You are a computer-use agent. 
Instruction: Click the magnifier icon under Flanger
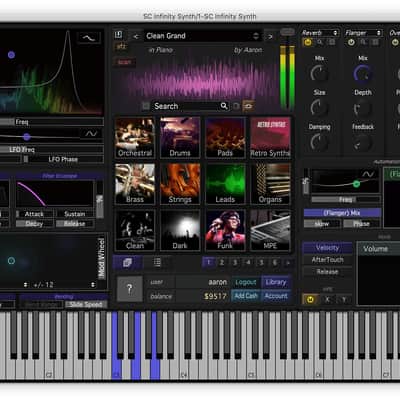(363, 42)
